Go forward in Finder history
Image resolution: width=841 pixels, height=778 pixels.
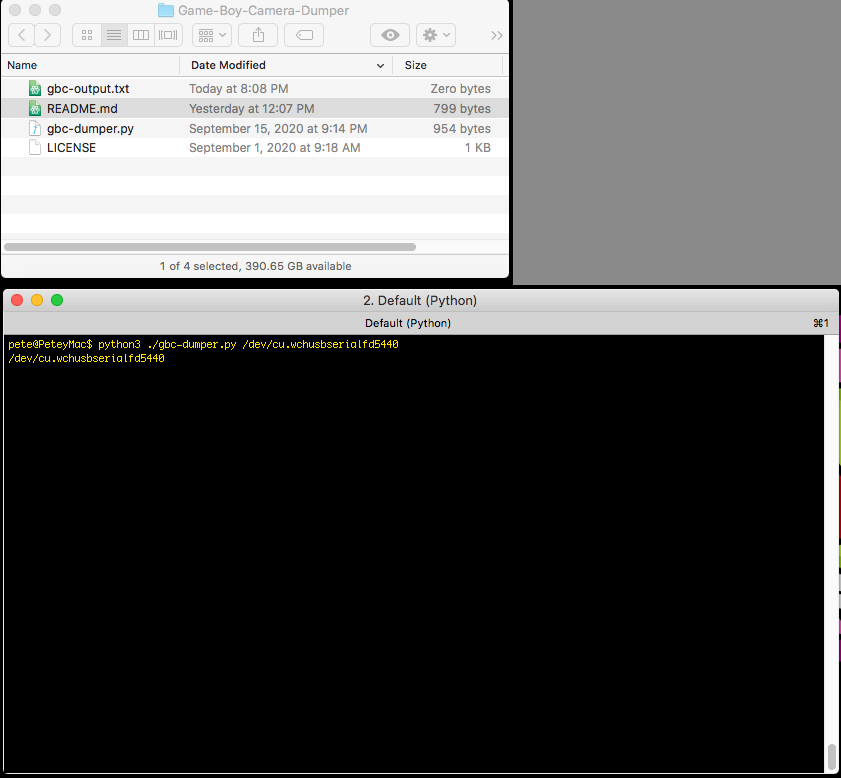click(48, 35)
